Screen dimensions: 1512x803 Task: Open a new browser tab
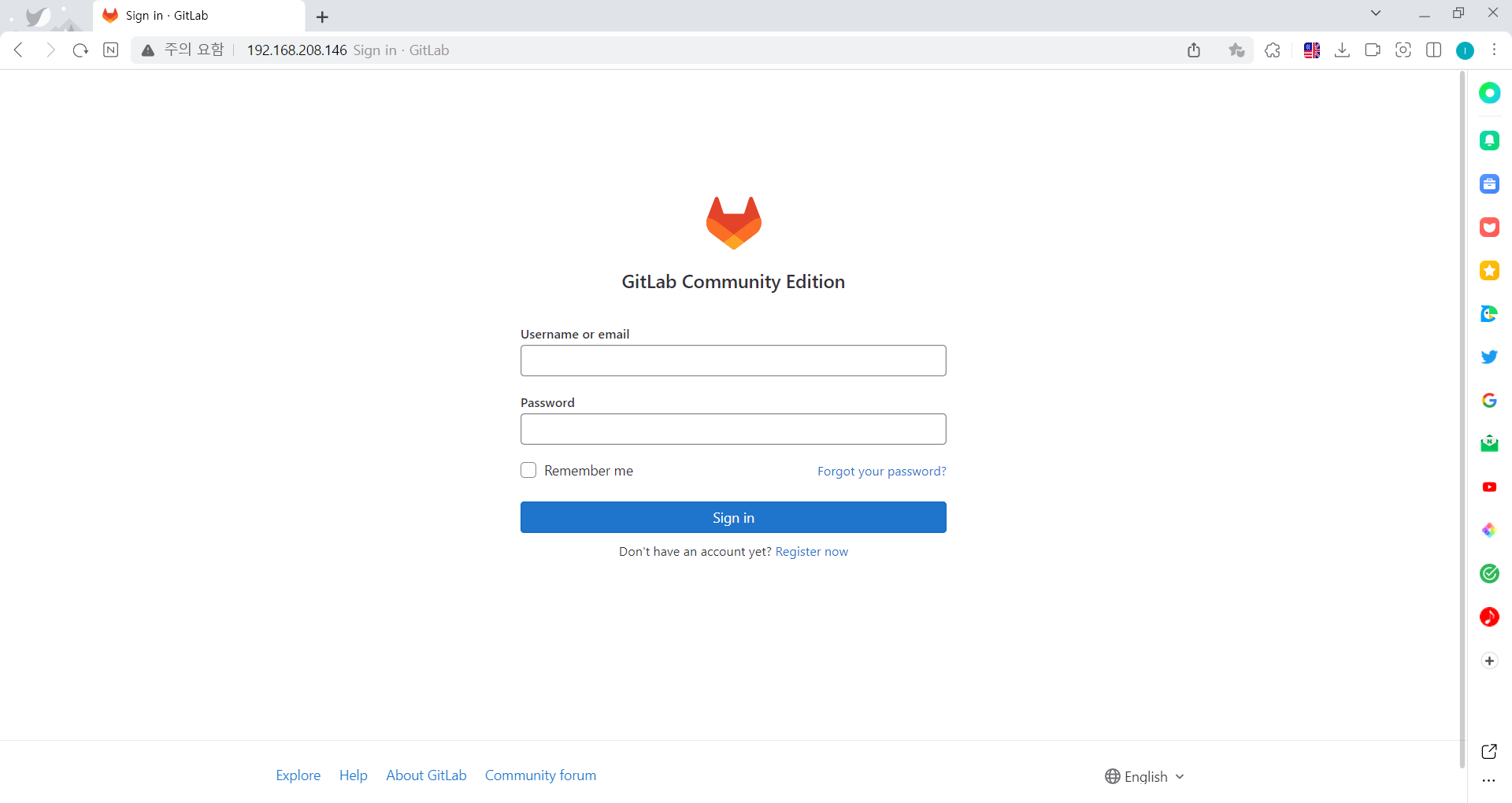[x=322, y=17]
